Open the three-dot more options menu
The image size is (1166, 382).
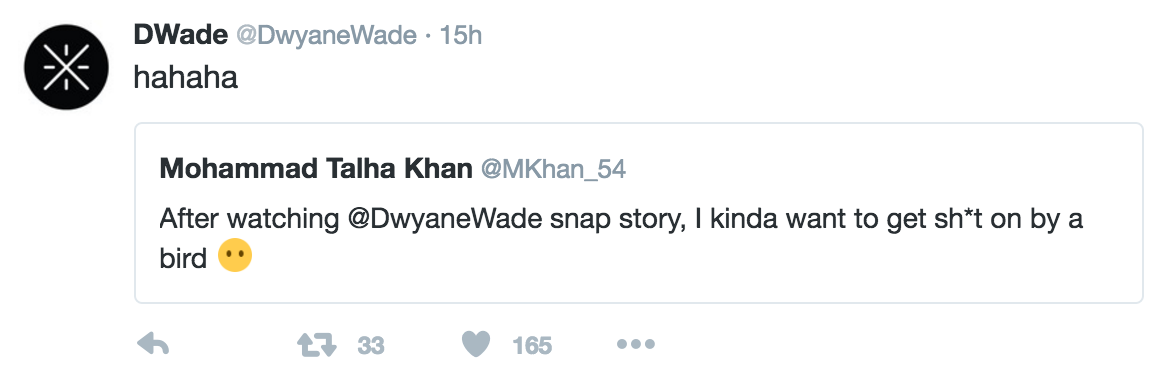coord(636,344)
